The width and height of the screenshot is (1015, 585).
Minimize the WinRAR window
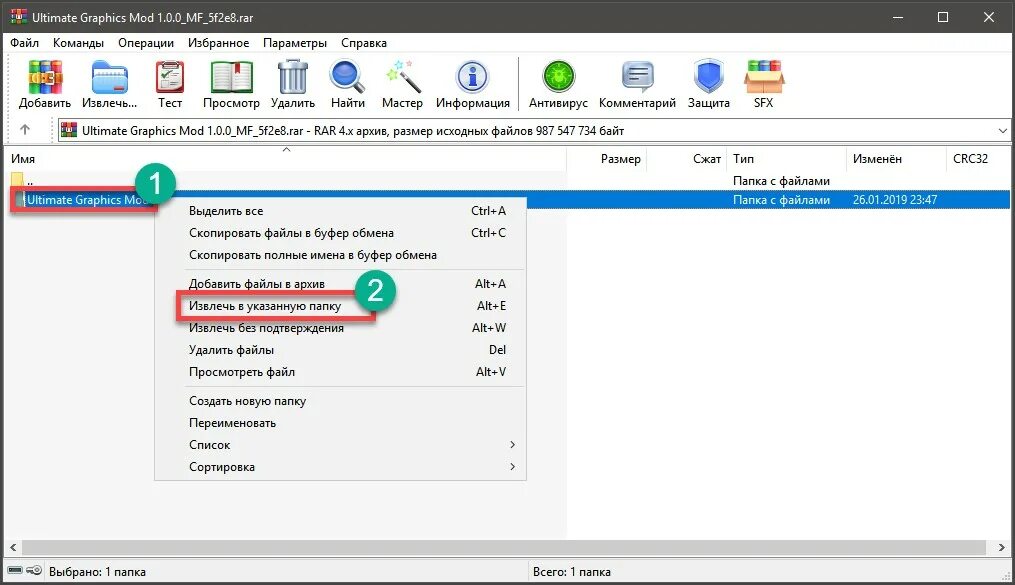(898, 17)
